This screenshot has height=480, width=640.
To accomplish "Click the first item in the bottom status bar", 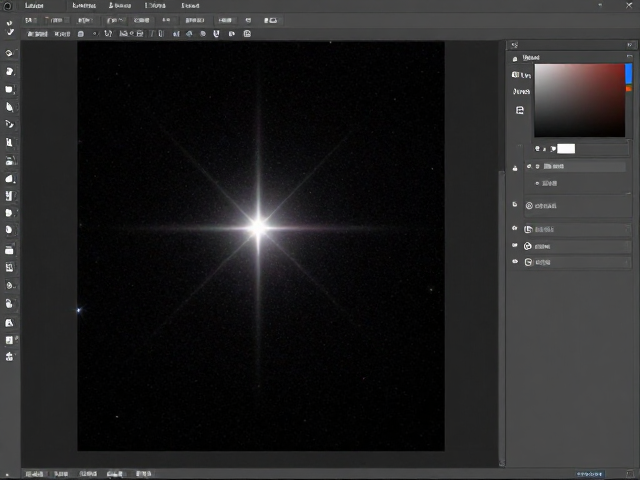I will 34,474.
